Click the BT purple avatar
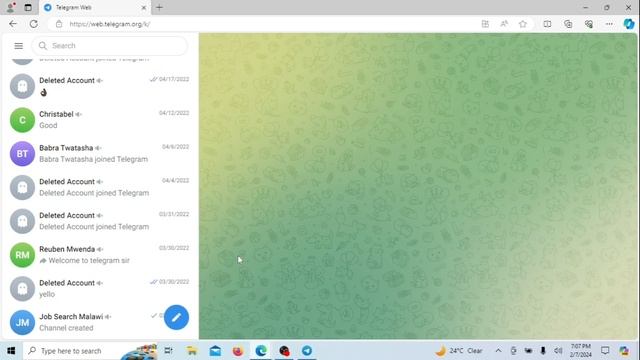This screenshot has width=640, height=360. [22, 154]
